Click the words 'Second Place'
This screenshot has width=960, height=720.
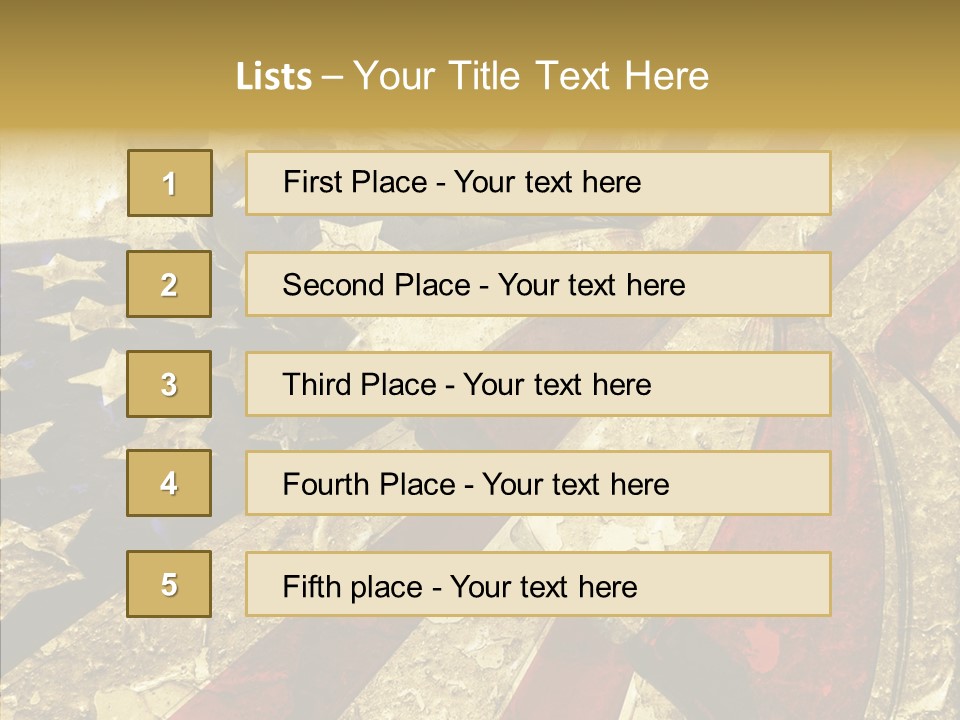click(x=375, y=285)
